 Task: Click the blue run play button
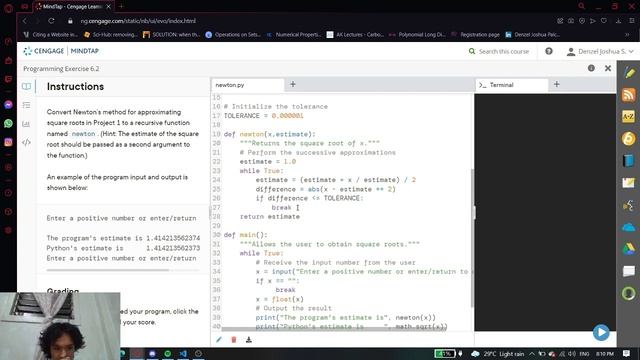[601, 332]
